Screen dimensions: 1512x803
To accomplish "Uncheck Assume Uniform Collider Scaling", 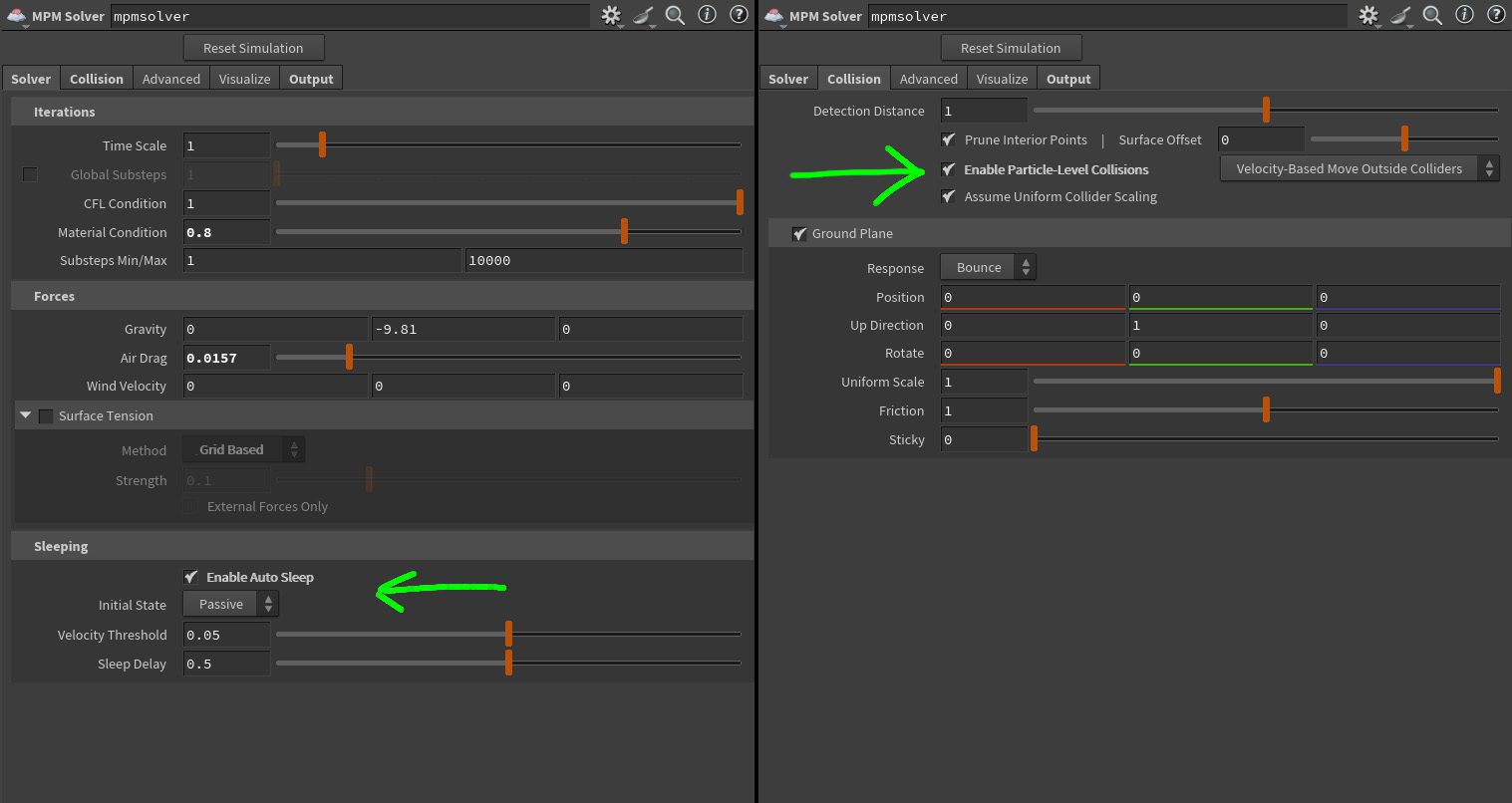I will point(948,196).
